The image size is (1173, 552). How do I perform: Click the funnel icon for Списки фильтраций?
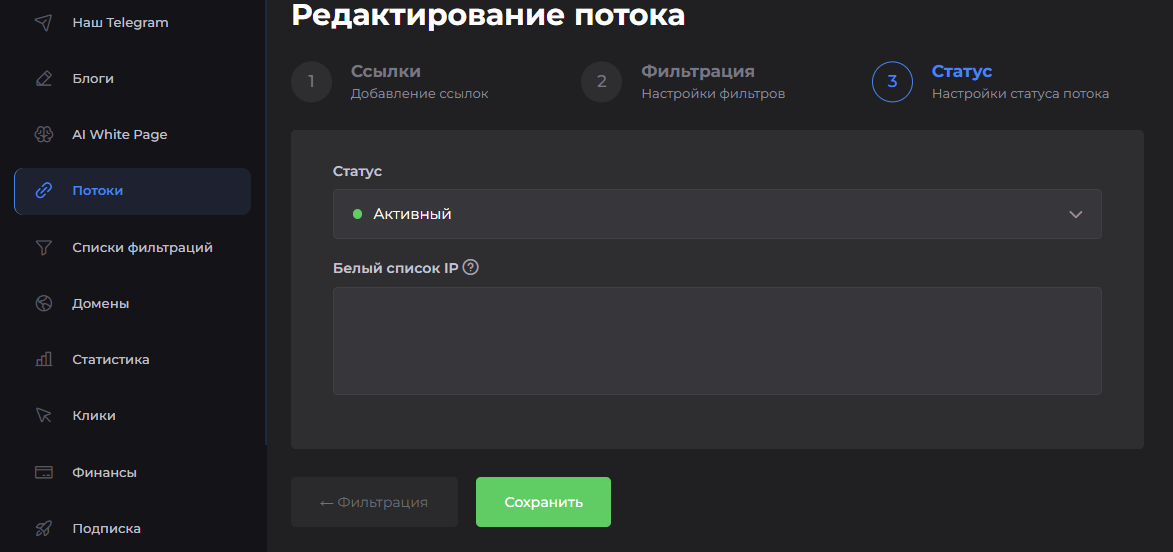44,248
